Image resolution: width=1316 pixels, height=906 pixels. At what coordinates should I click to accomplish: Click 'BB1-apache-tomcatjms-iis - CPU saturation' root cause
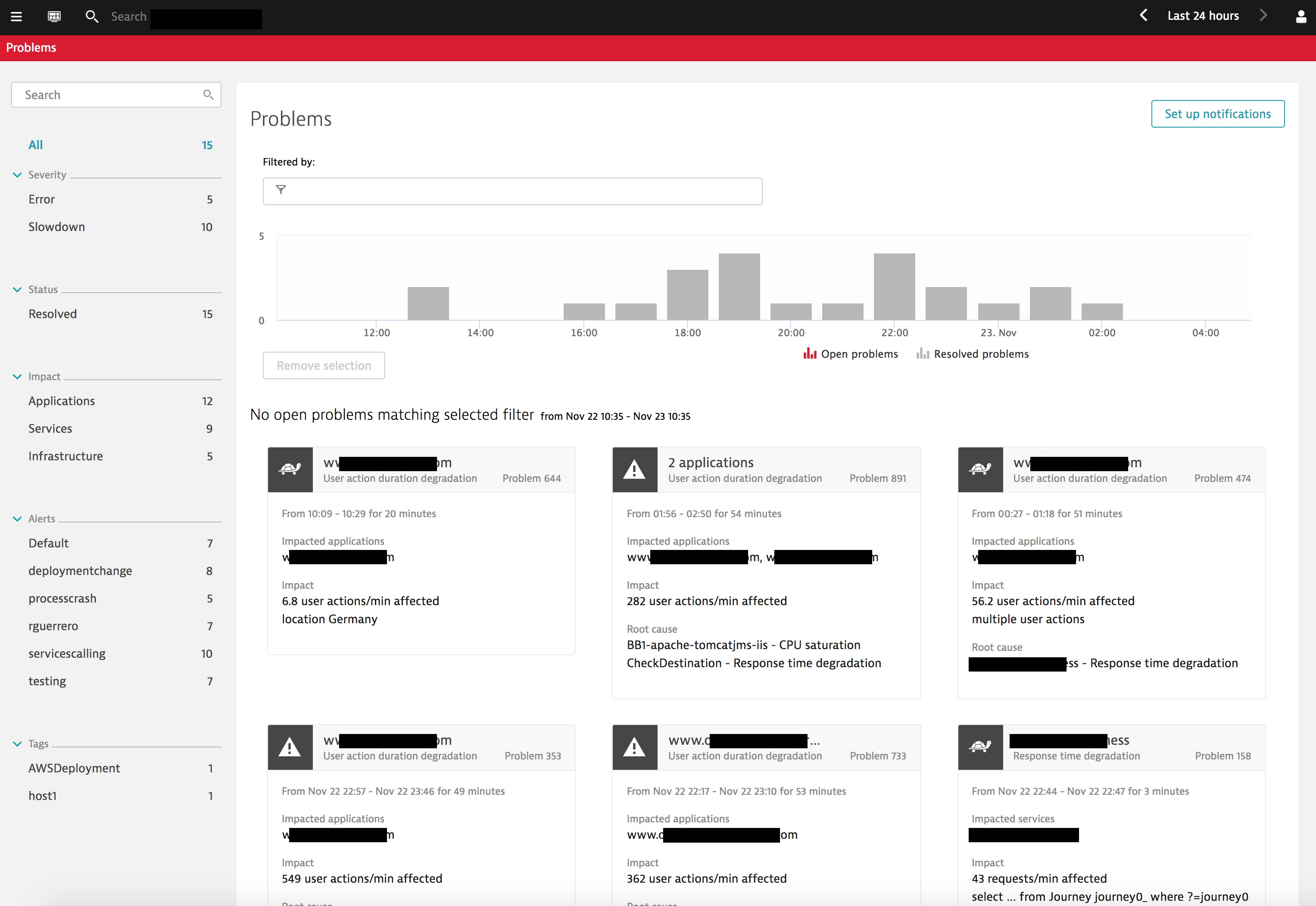[743, 645]
